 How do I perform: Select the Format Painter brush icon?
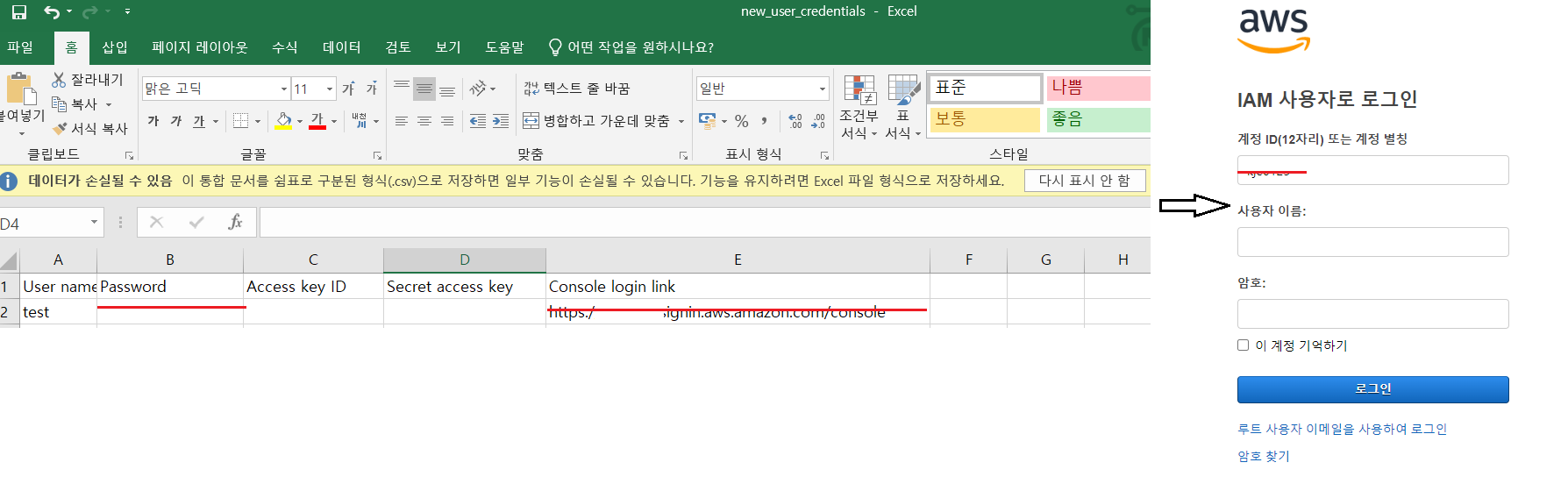(59, 129)
